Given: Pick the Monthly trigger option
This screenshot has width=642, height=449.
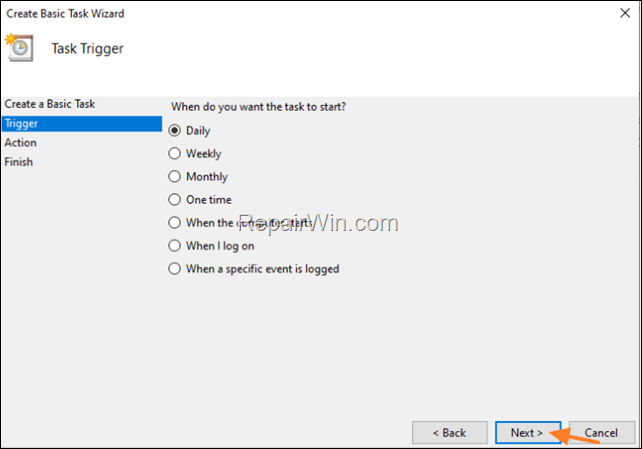Looking at the screenshot, I should pos(175,177).
